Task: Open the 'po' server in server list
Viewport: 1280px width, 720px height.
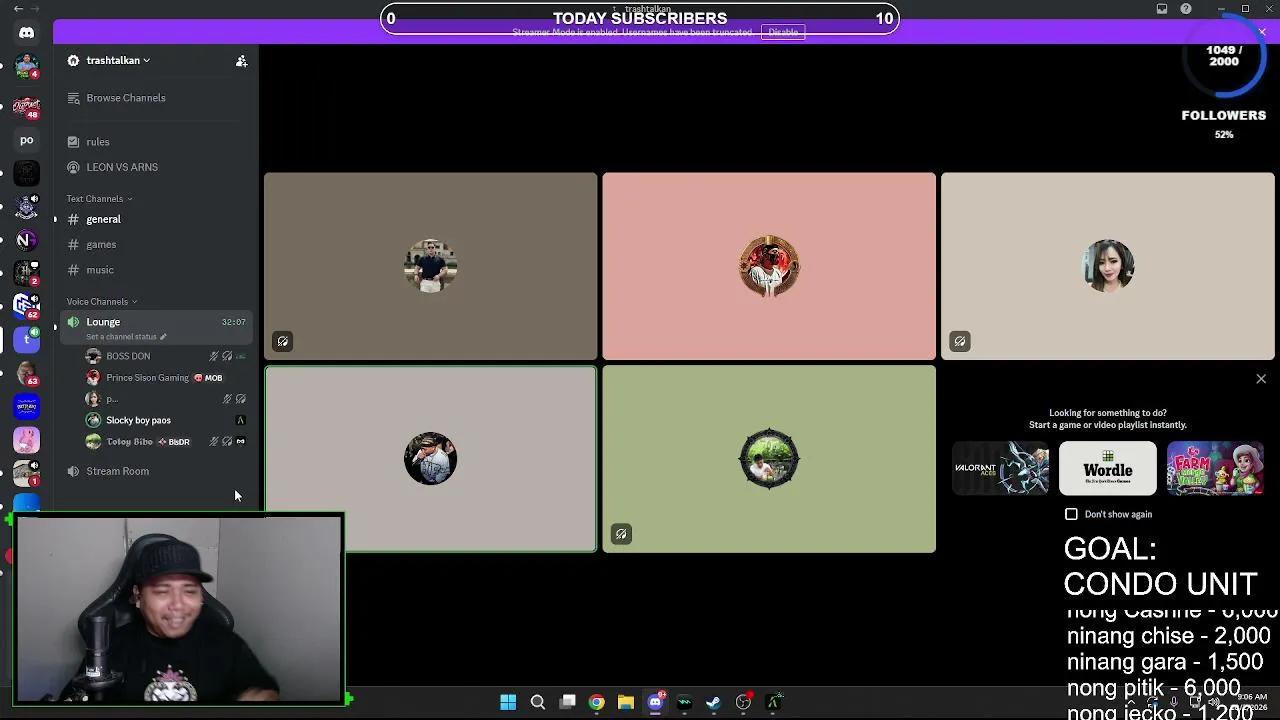Action: point(27,140)
